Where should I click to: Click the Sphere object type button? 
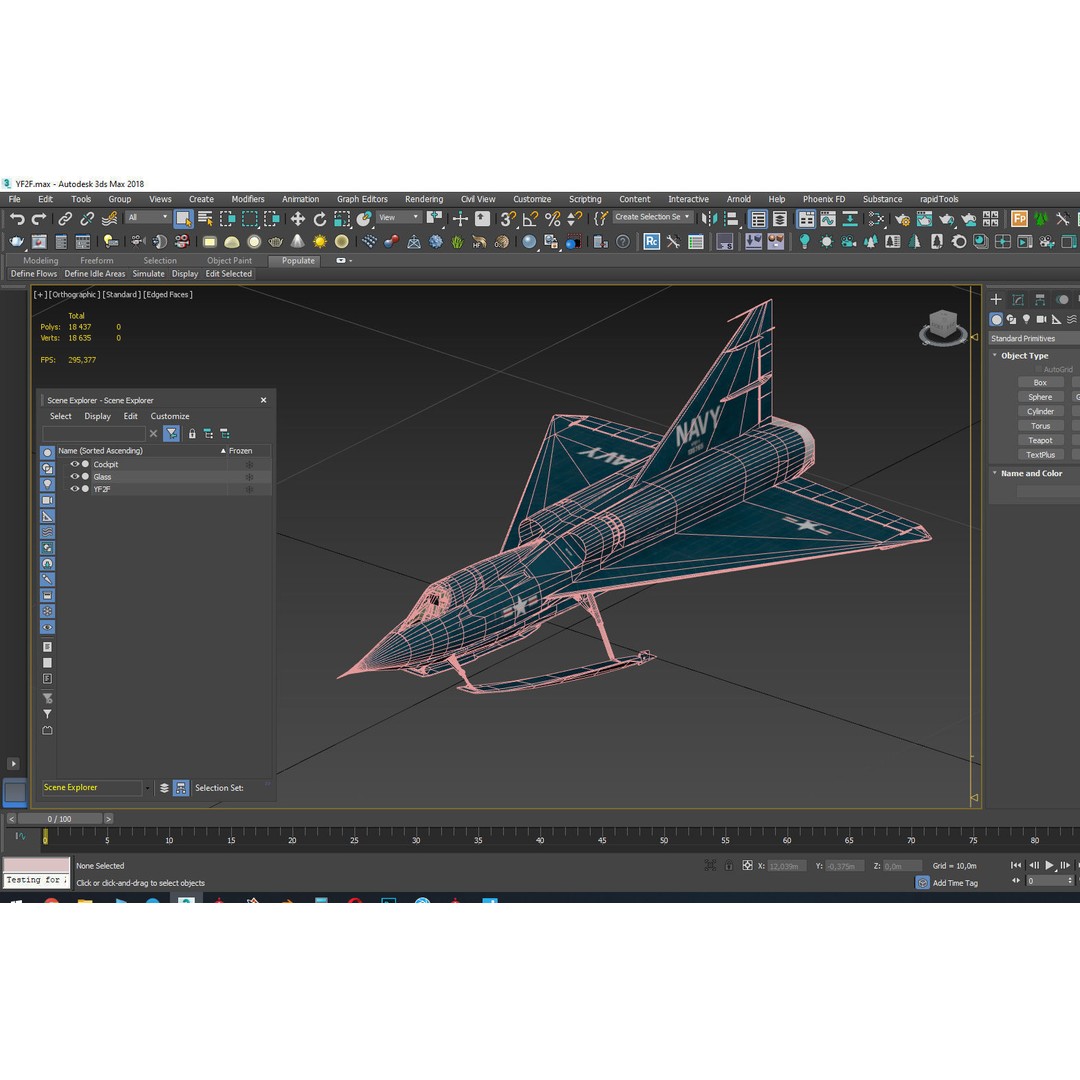(1040, 397)
